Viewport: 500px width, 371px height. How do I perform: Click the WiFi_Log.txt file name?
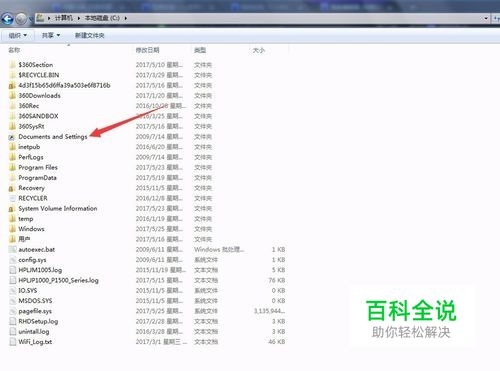(x=35, y=342)
